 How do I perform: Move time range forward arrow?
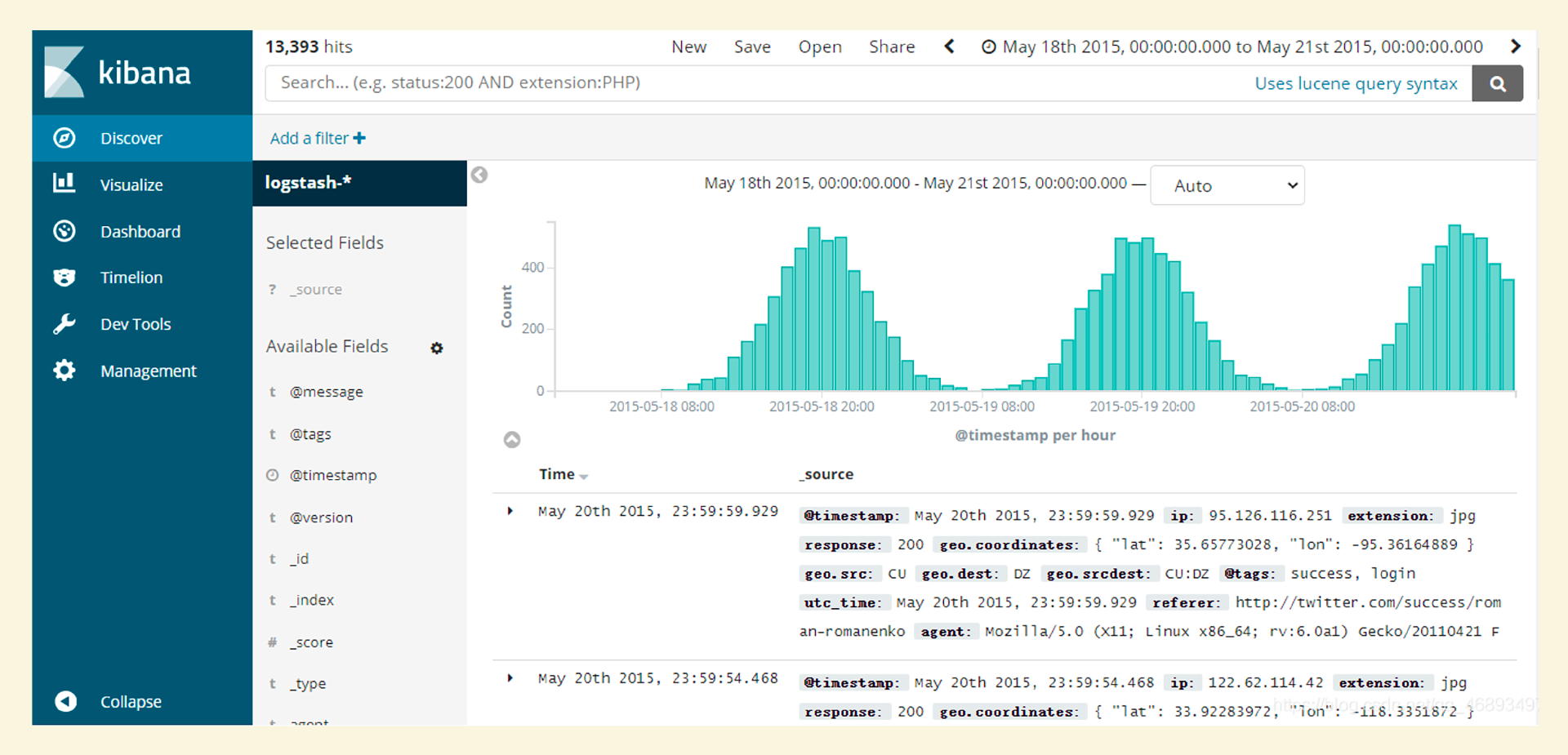[1516, 47]
